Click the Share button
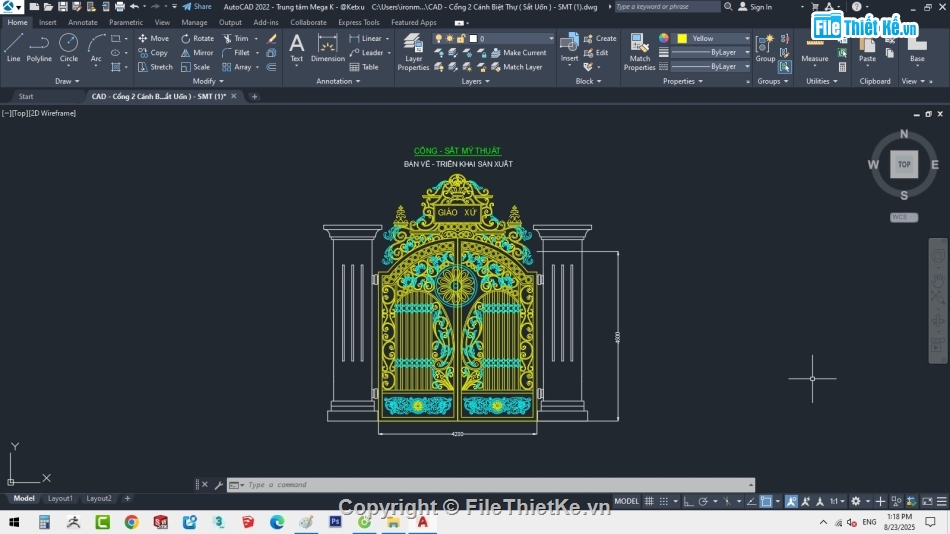The width and height of the screenshot is (950, 534). point(197,7)
